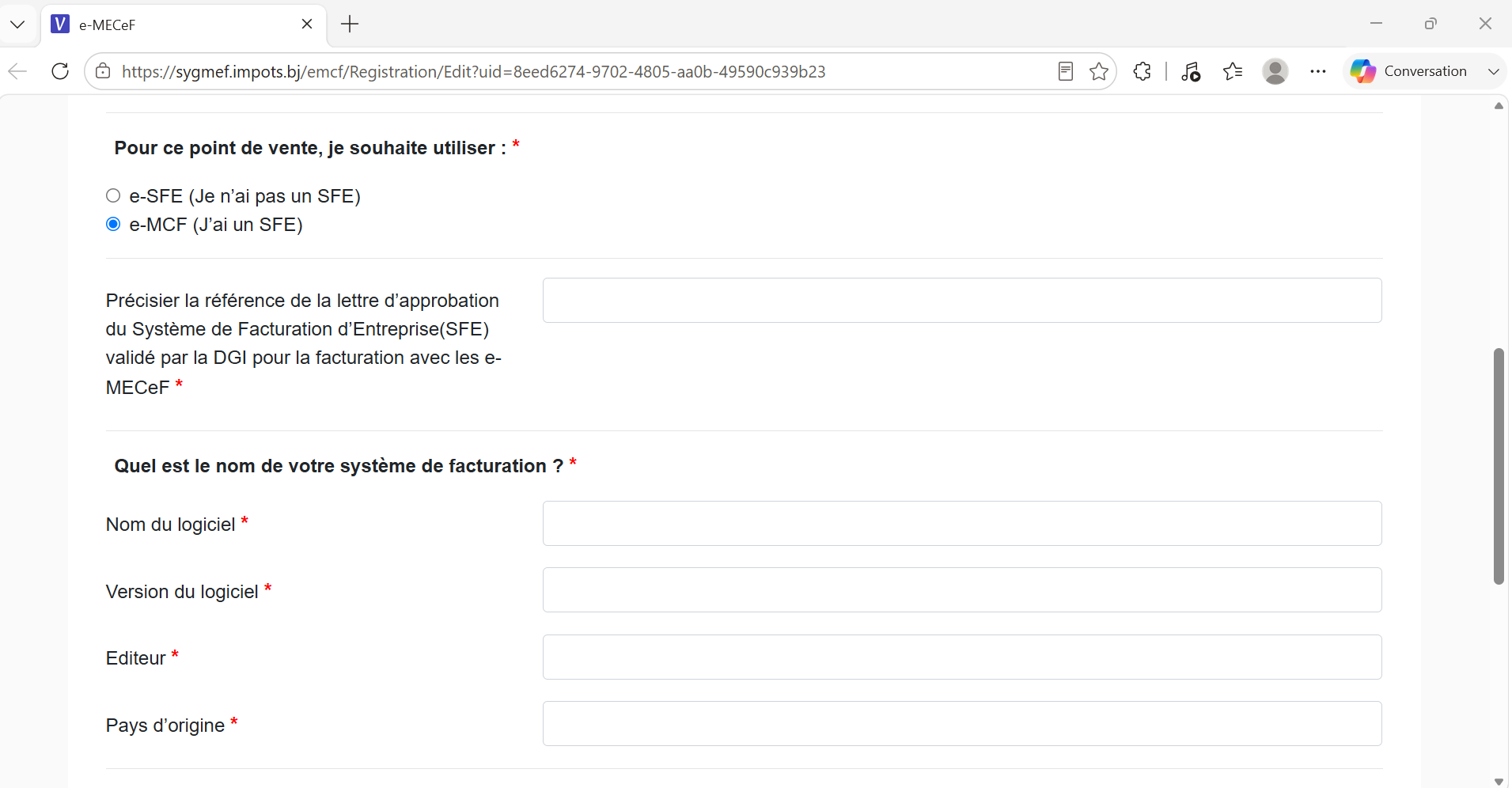Open the user profile avatar
This screenshot has height=788, width=1512.
(x=1275, y=71)
